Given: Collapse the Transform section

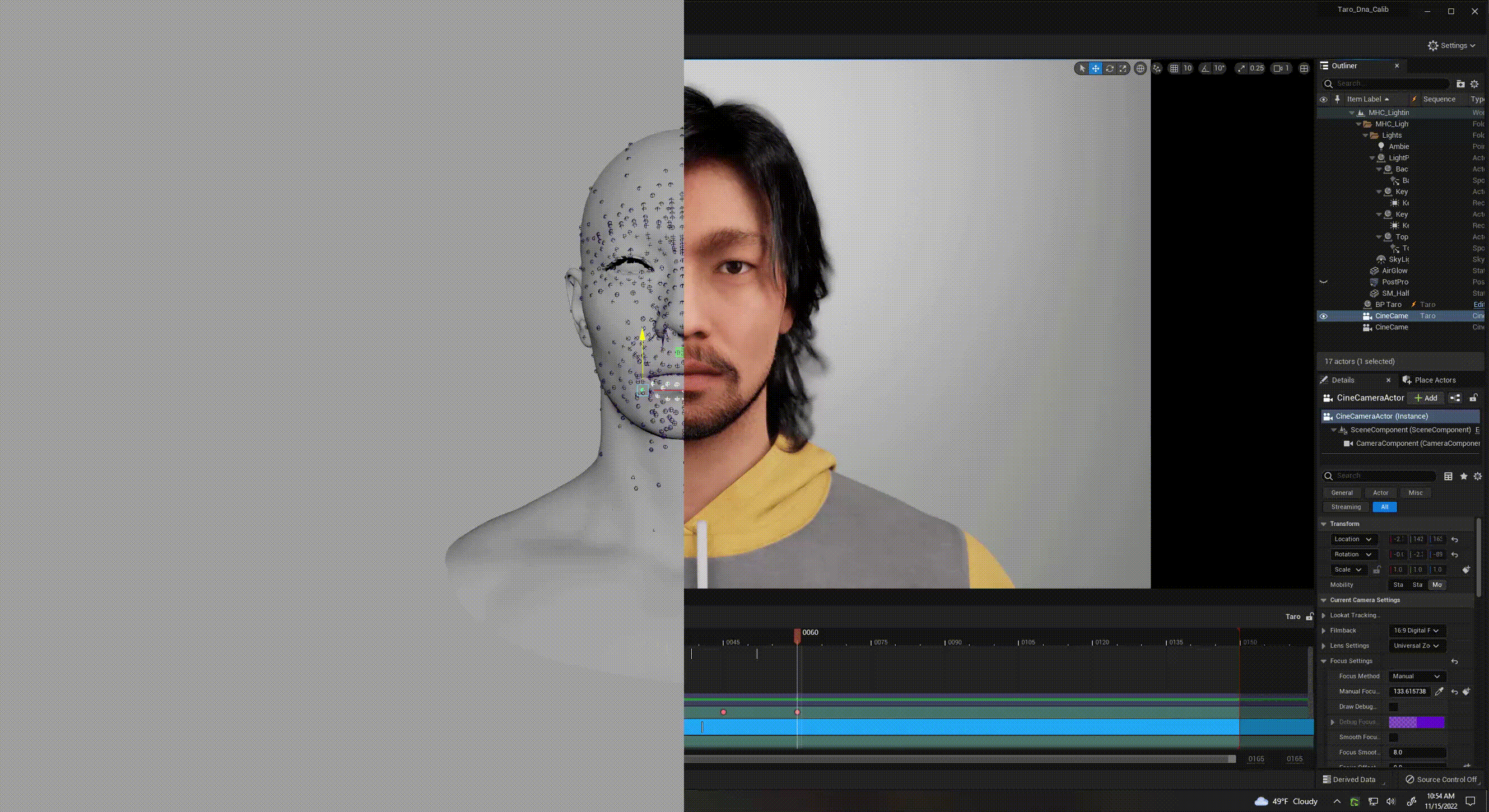Looking at the screenshot, I should pos(1324,524).
